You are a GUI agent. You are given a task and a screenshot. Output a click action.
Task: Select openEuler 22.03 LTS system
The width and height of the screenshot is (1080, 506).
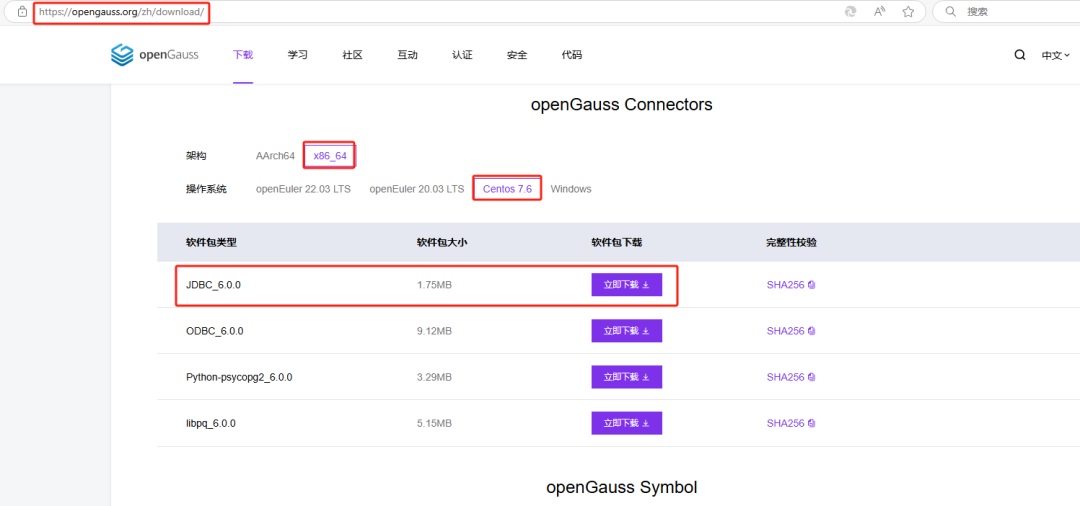tap(303, 189)
